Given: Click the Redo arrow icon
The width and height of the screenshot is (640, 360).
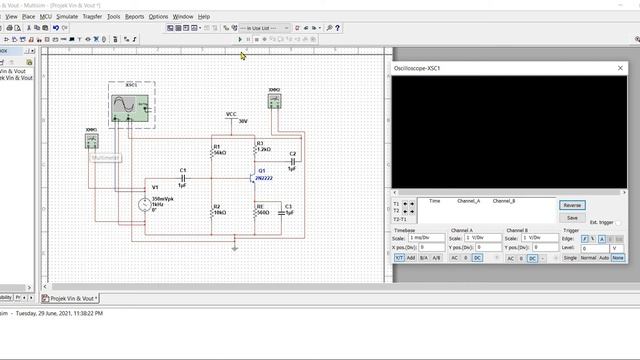Looking at the screenshot, I should pos(64,28).
